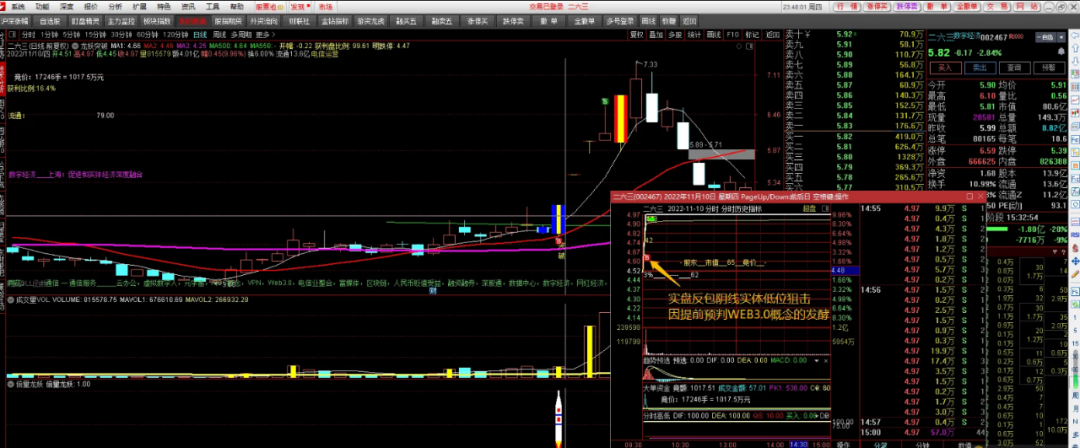Click the 自选 add-to-watchlist button
The image size is (1080, 448).
point(1045,37)
